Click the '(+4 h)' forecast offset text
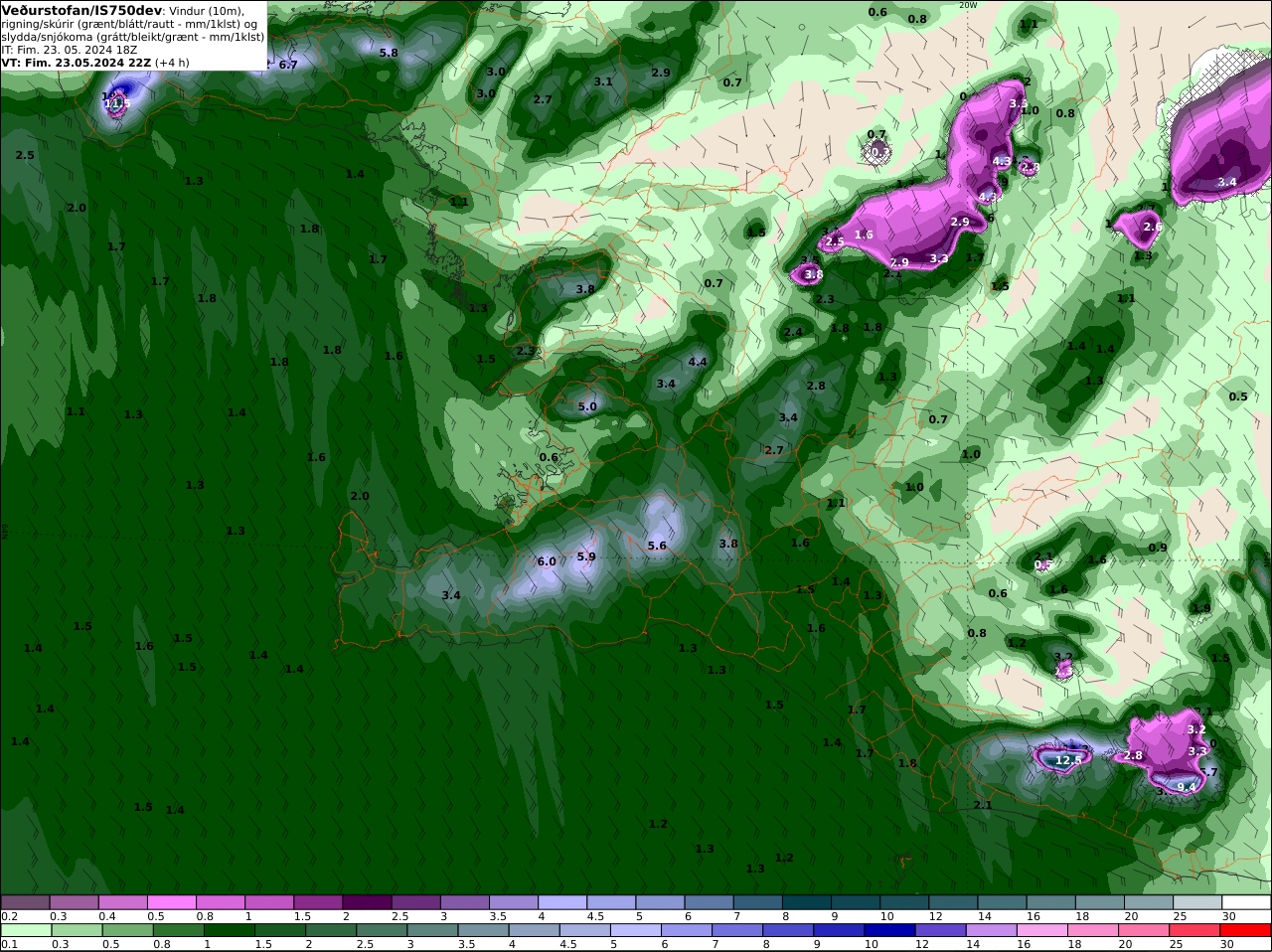 [x=173, y=63]
